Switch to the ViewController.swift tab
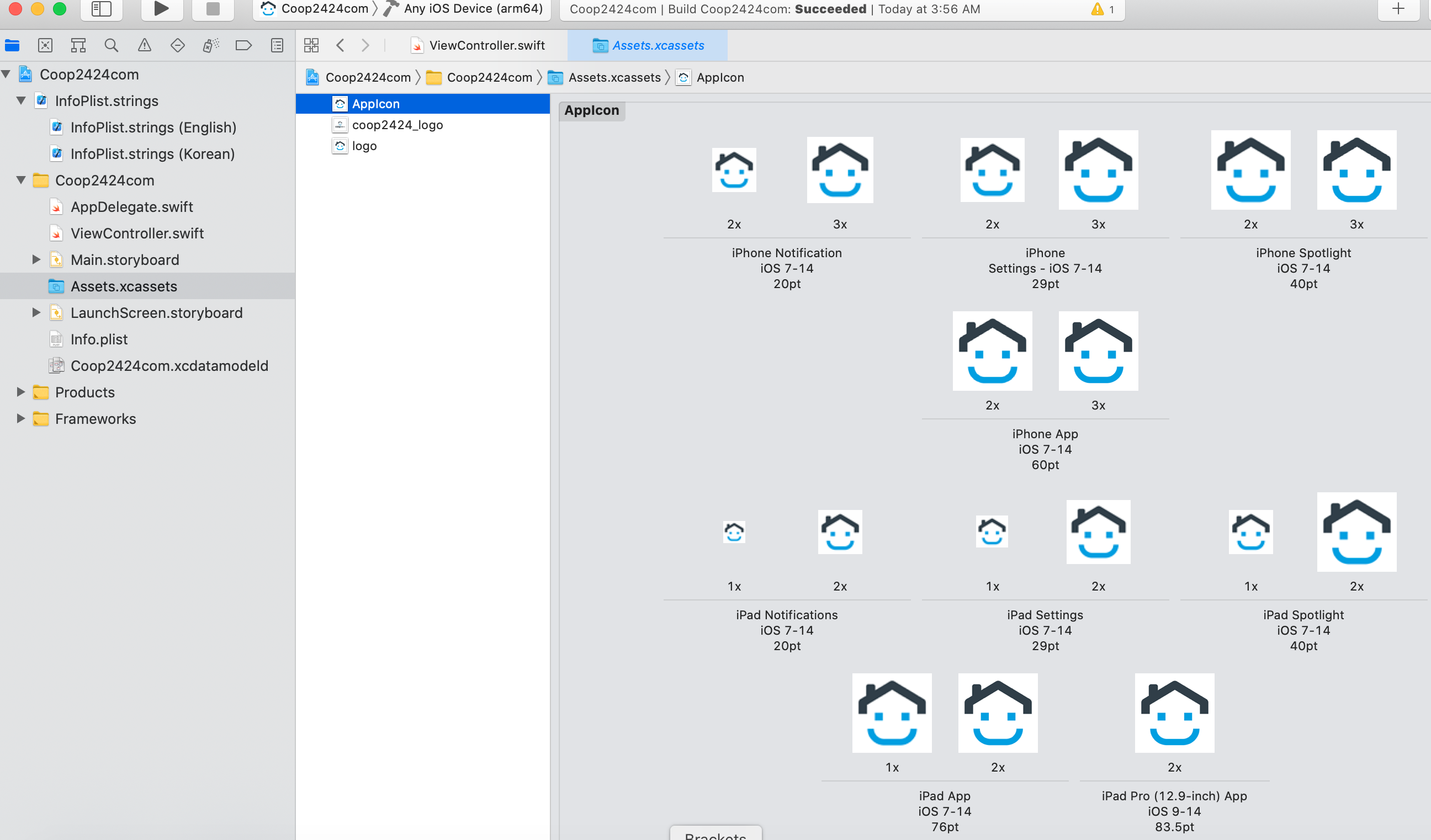Viewport: 1431px width, 840px height. pyautogui.click(x=486, y=45)
